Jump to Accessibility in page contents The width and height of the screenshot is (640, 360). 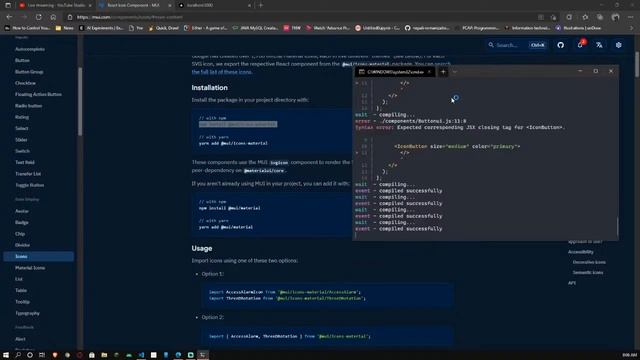[581, 252]
